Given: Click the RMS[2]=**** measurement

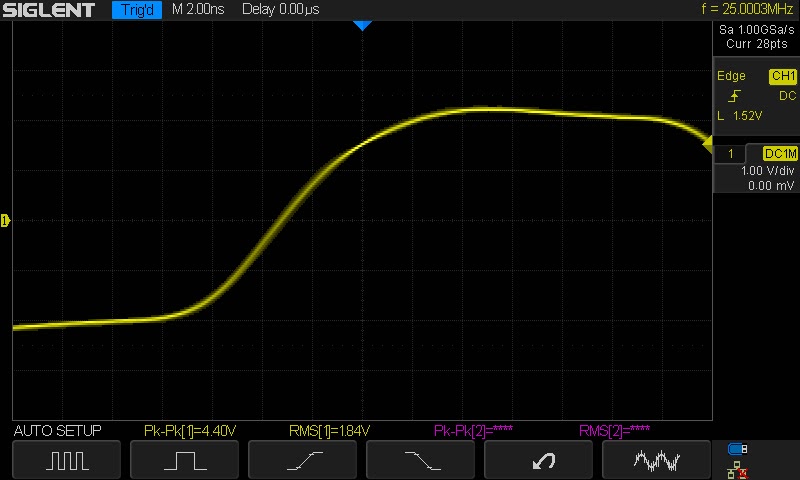Looking at the screenshot, I should pyautogui.click(x=614, y=431).
